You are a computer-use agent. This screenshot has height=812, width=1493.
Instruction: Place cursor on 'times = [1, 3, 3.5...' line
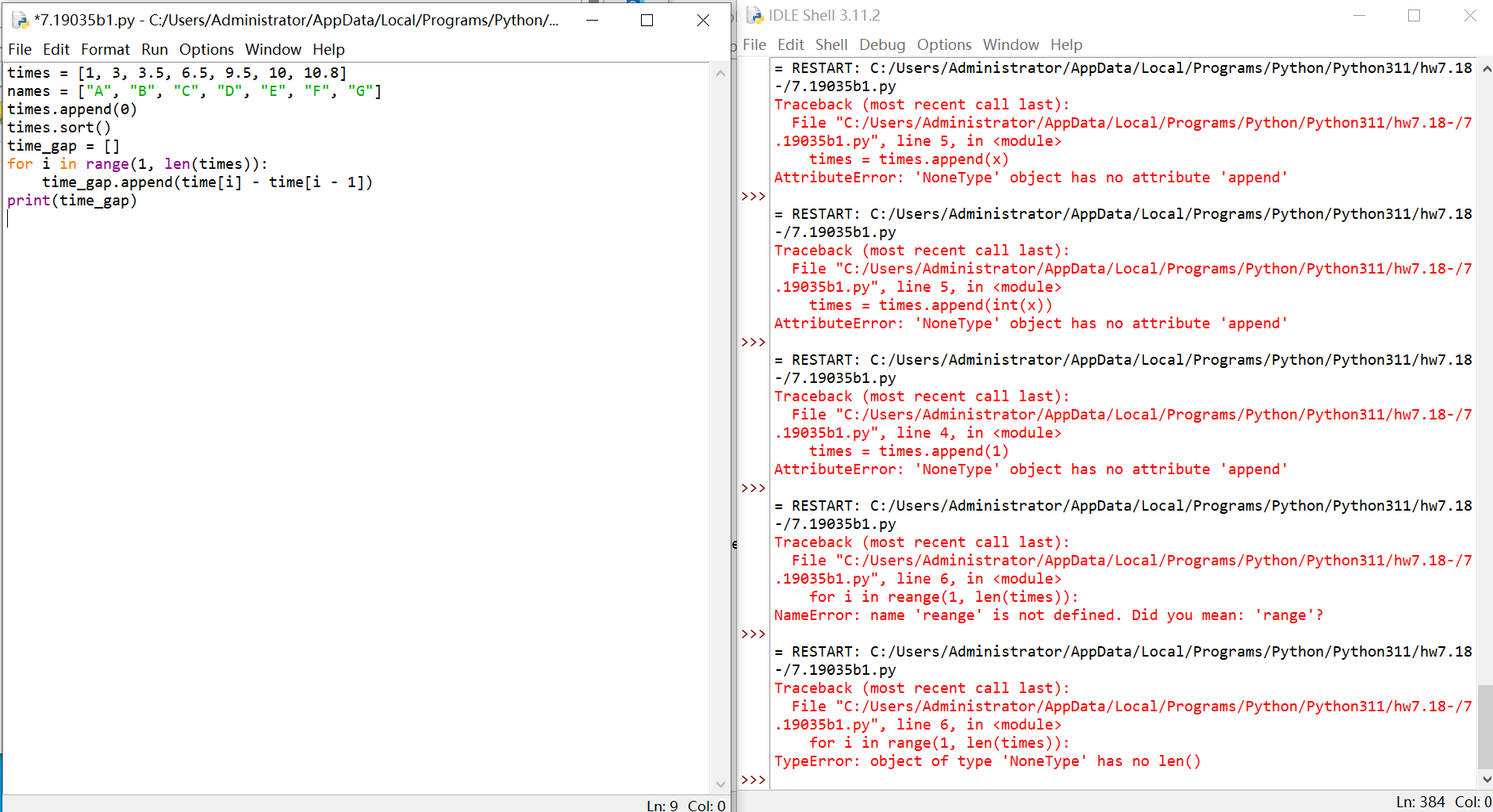pyautogui.click(x=177, y=73)
